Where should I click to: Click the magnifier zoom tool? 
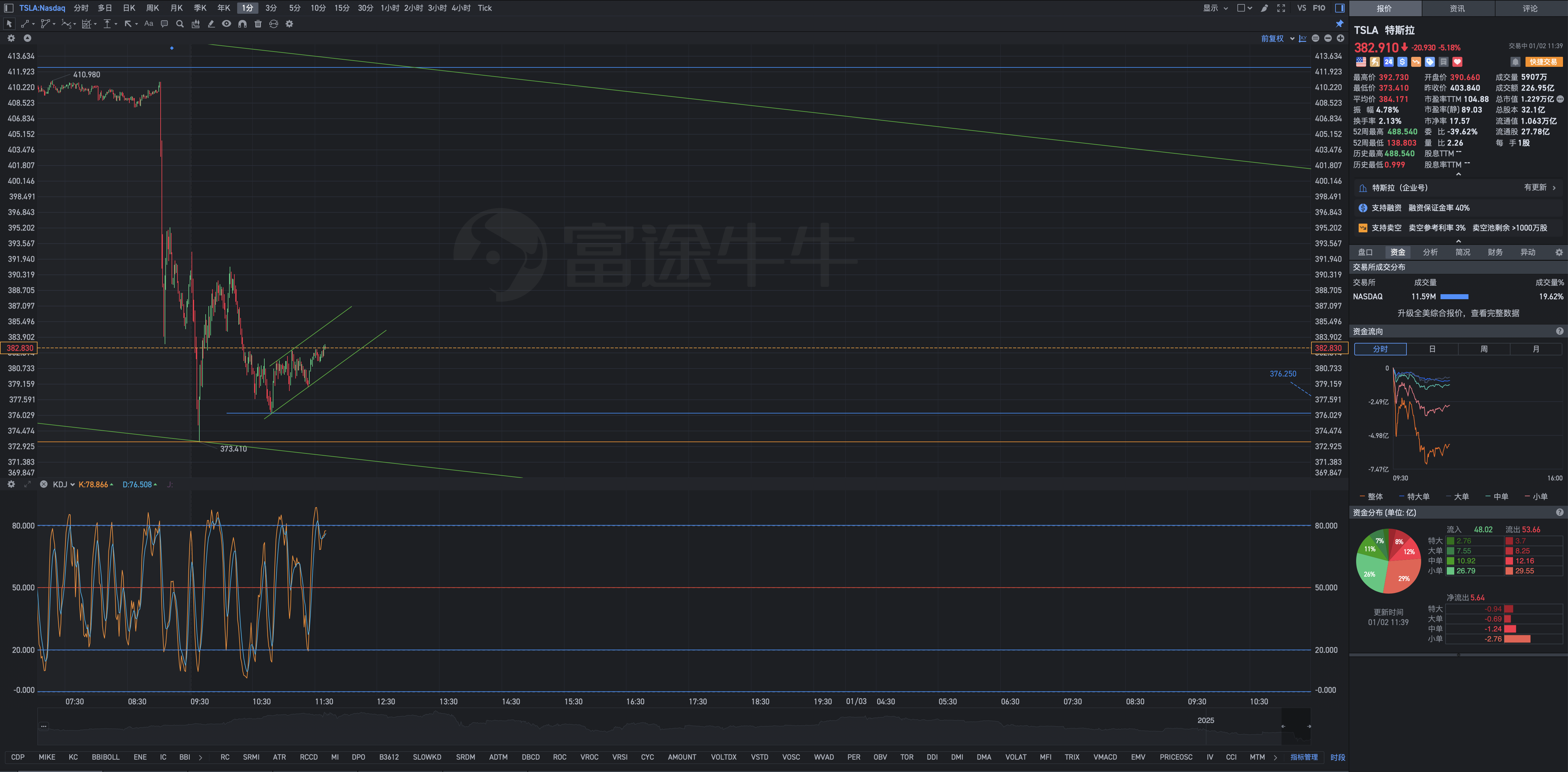coord(180,24)
